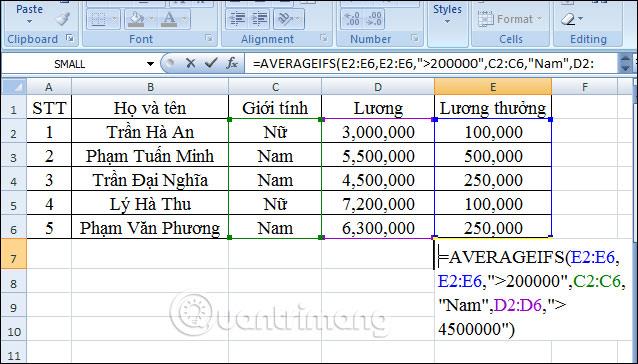Click the cell 'Trần Đại Nghĩa'

click(x=150, y=179)
